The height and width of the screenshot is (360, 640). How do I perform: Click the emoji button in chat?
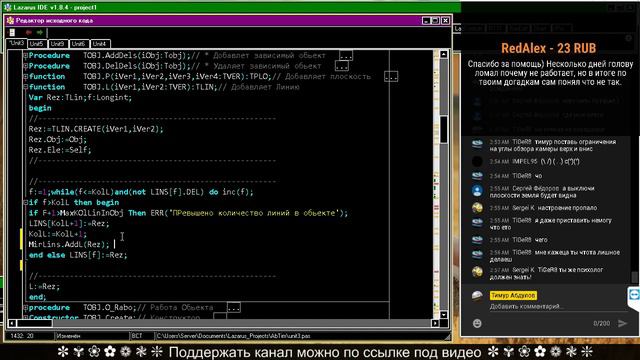pyautogui.click(x=477, y=324)
